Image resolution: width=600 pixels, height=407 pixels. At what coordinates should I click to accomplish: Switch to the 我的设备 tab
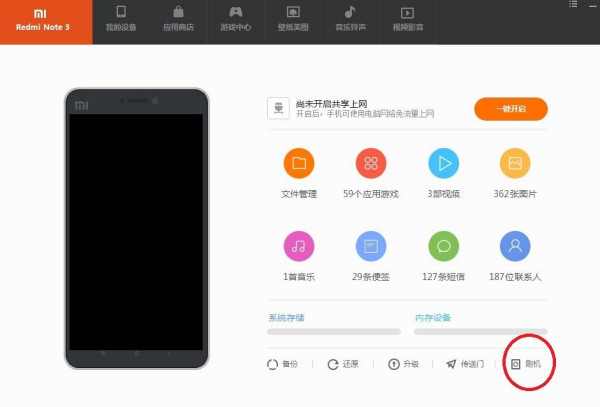[x=121, y=19]
